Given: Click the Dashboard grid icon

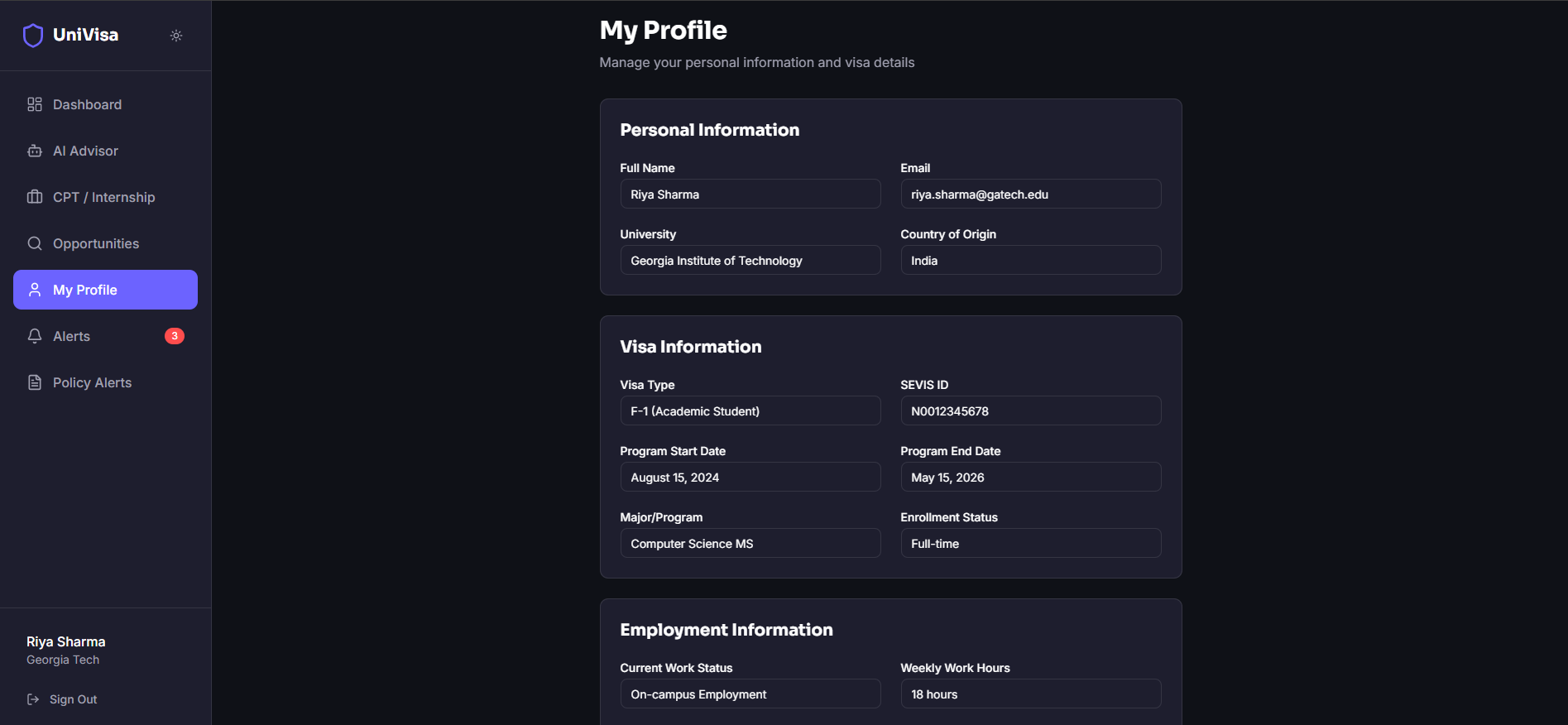Looking at the screenshot, I should point(35,104).
